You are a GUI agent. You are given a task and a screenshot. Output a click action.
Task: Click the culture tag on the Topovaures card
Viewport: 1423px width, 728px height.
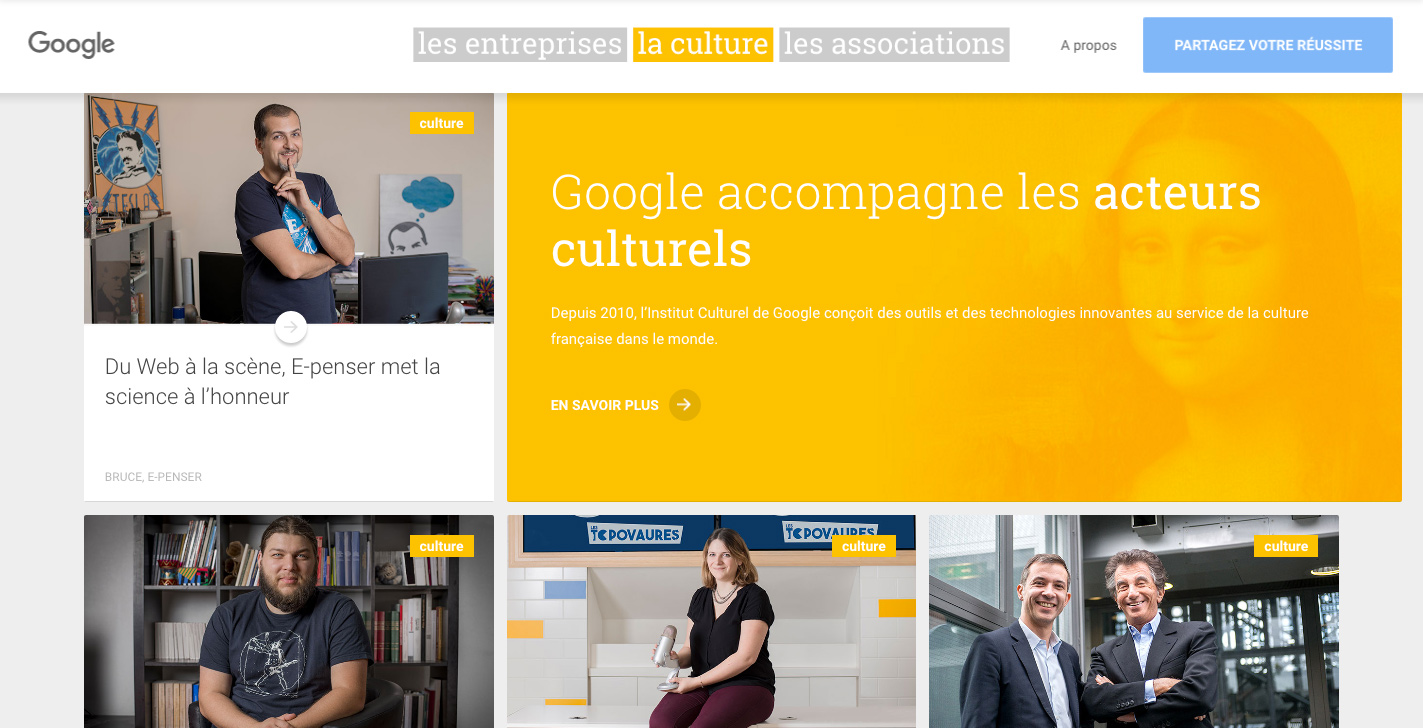[863, 546]
